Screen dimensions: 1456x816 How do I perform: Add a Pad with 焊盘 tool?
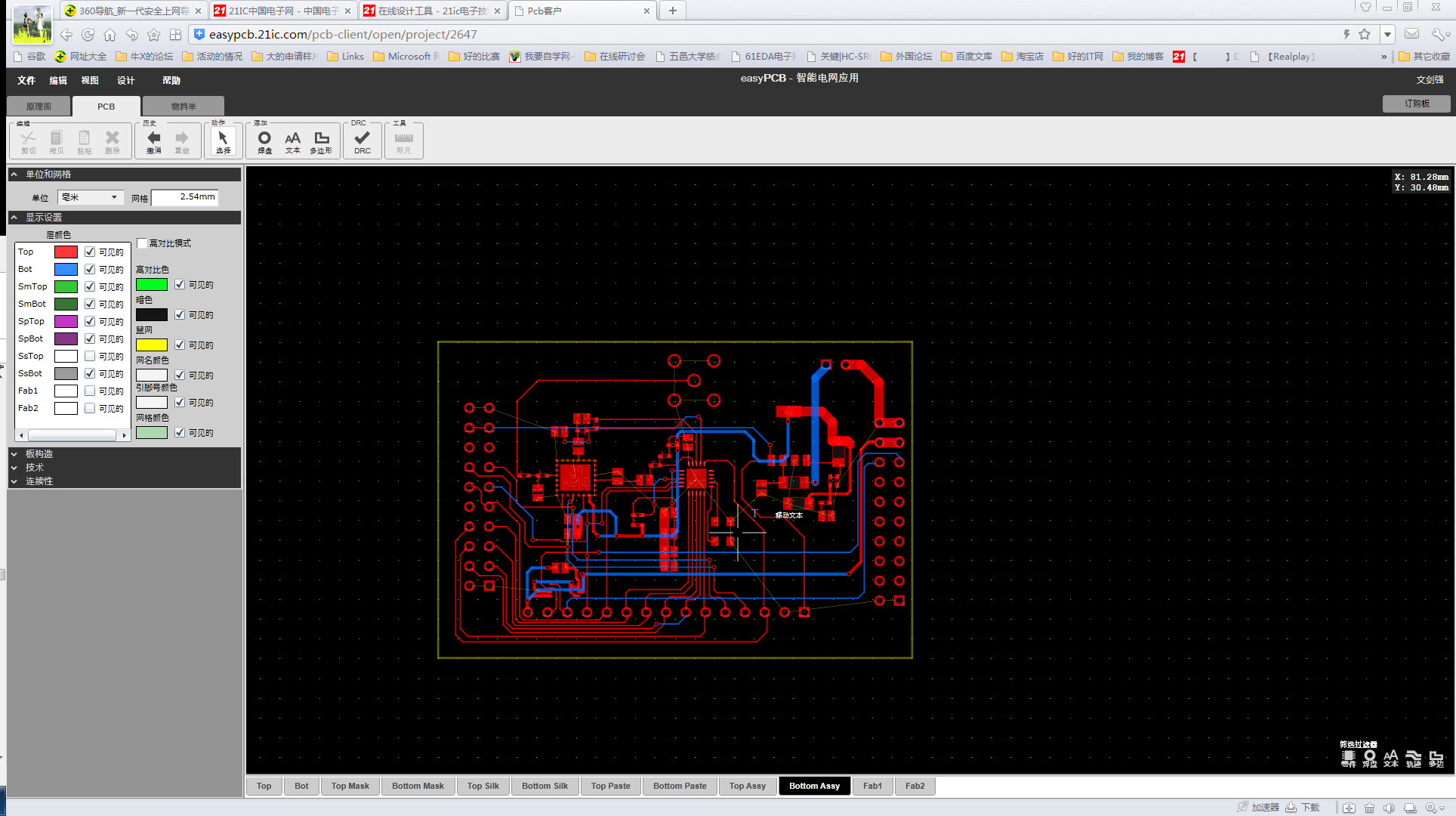click(264, 141)
